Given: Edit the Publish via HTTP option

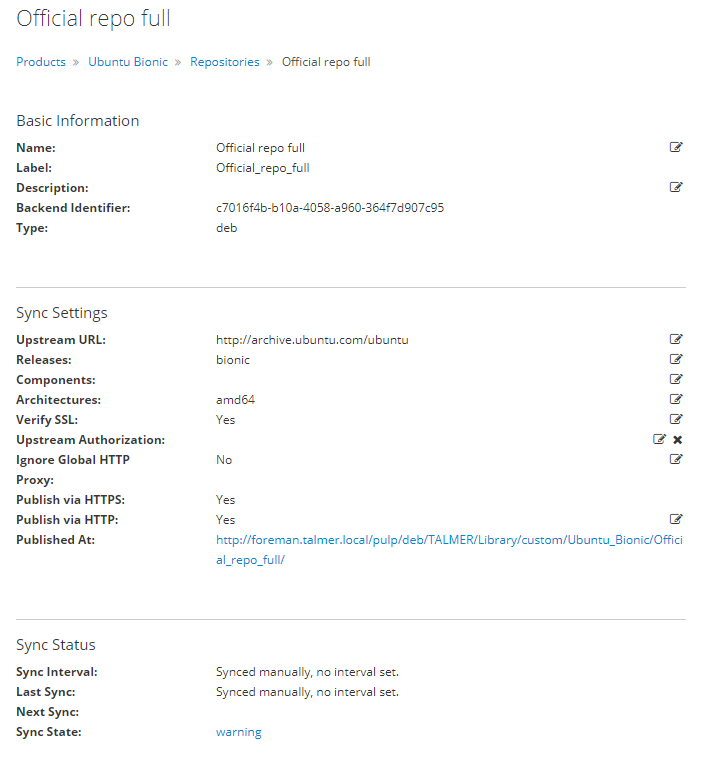Looking at the screenshot, I should (676, 519).
